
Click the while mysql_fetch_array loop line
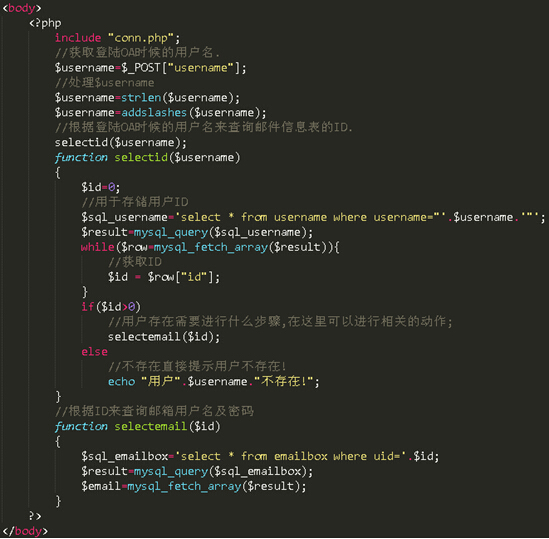click(210, 247)
